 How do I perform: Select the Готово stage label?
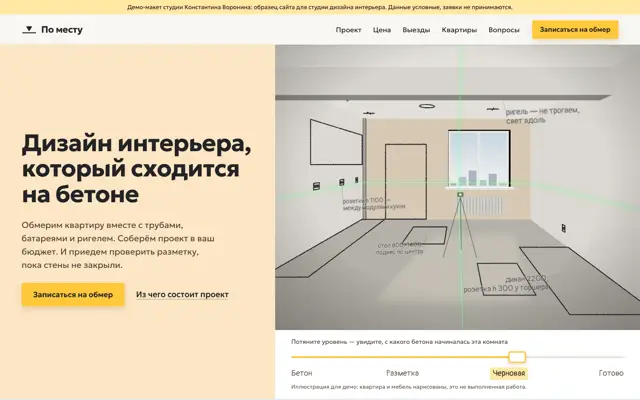tap(611, 373)
